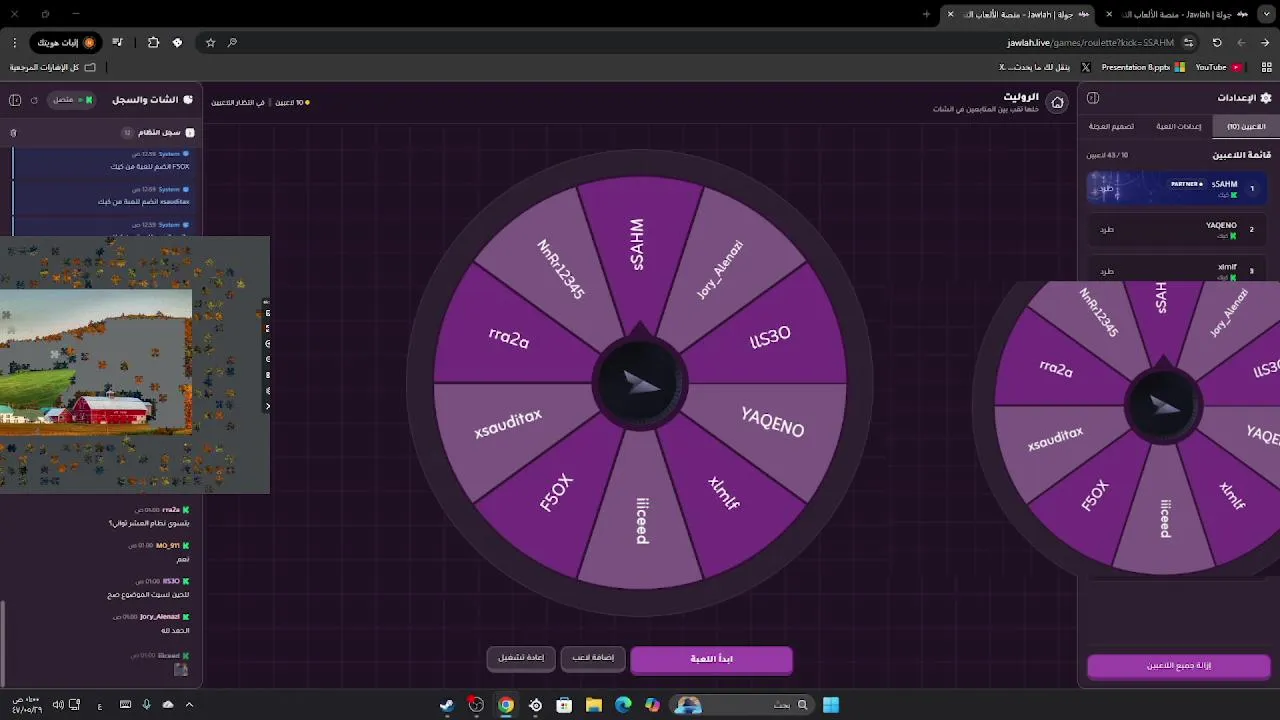The width and height of the screenshot is (1280, 720).
Task: Click the puzzle game video thumbnail
Action: point(135,365)
